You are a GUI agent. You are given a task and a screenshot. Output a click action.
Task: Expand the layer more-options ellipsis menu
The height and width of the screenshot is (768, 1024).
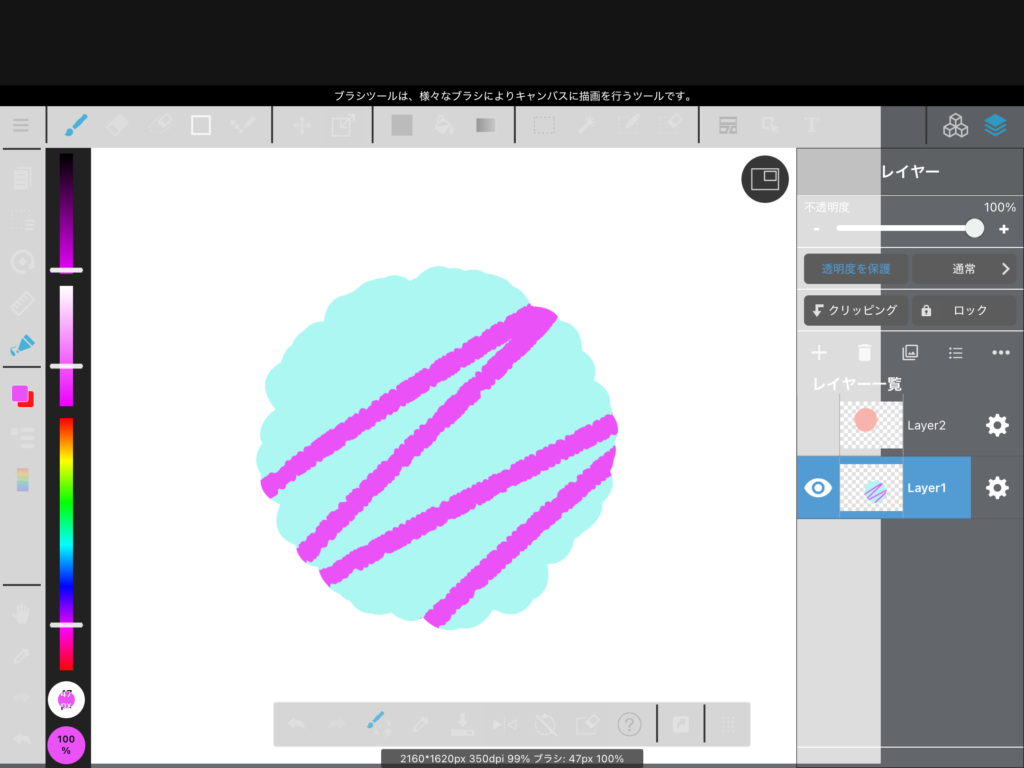click(1001, 352)
